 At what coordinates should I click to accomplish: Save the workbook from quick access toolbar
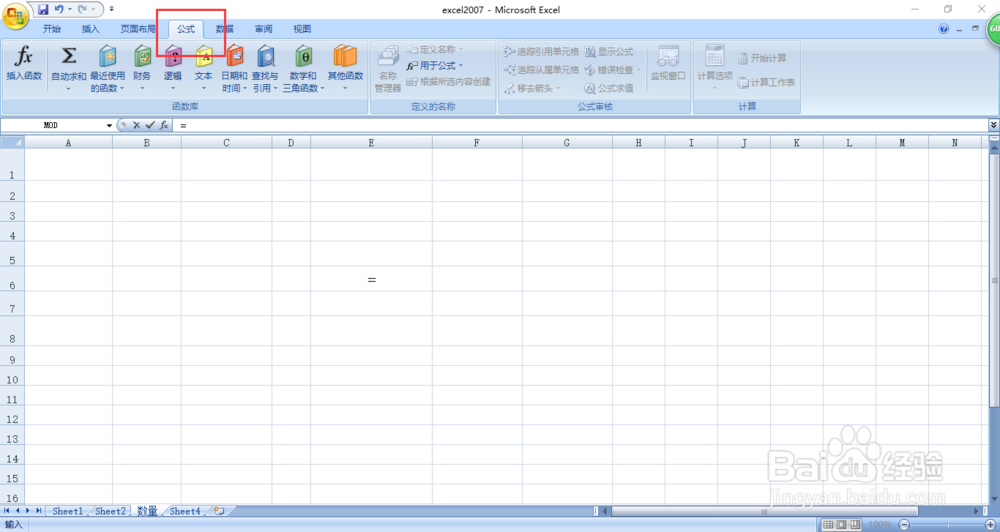[x=43, y=10]
